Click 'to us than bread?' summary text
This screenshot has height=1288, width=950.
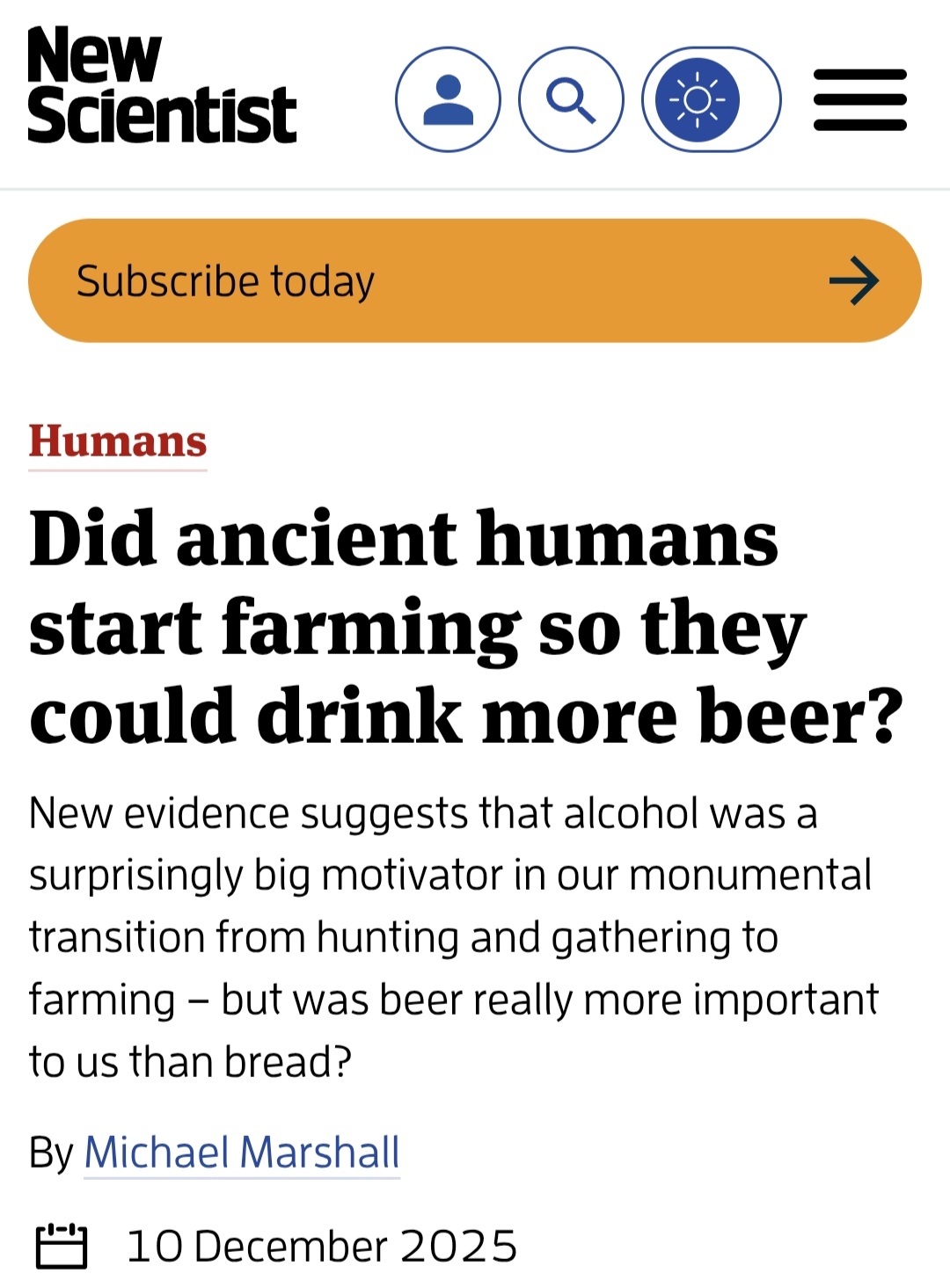point(190,1061)
